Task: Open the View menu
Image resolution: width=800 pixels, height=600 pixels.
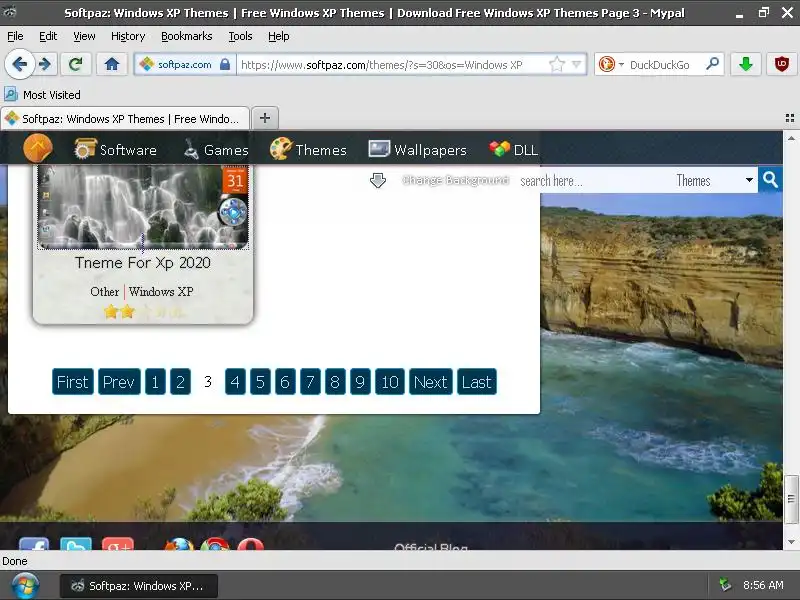Action: 84,36
